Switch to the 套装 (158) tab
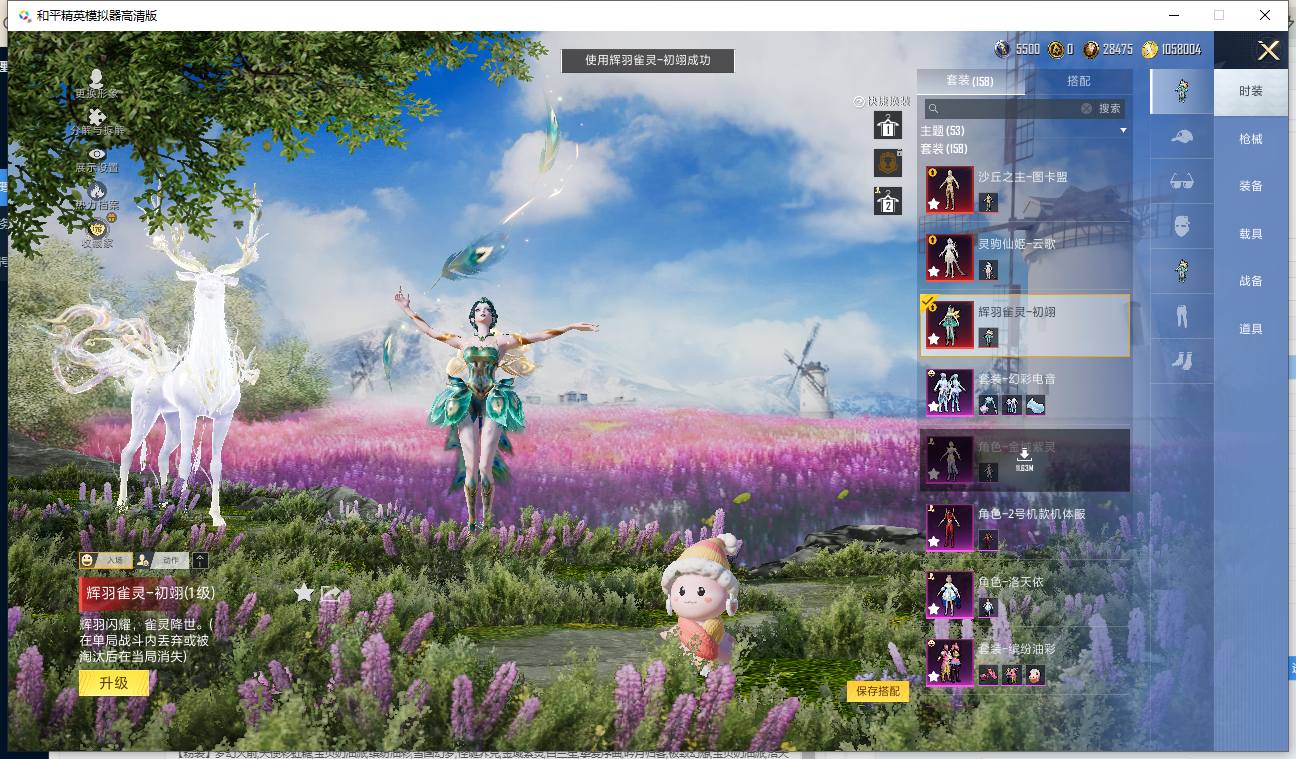Screen dimensions: 1296x759 pyautogui.click(x=970, y=81)
